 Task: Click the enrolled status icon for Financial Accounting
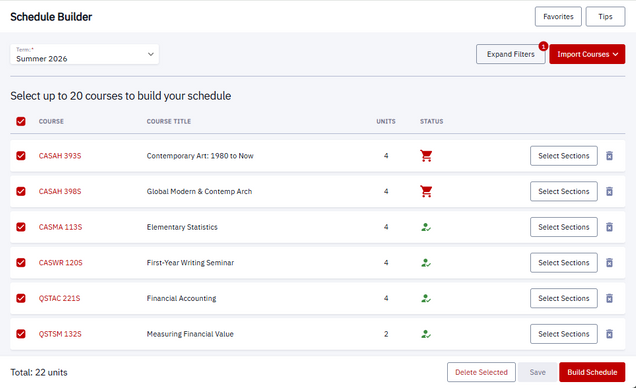pos(425,298)
